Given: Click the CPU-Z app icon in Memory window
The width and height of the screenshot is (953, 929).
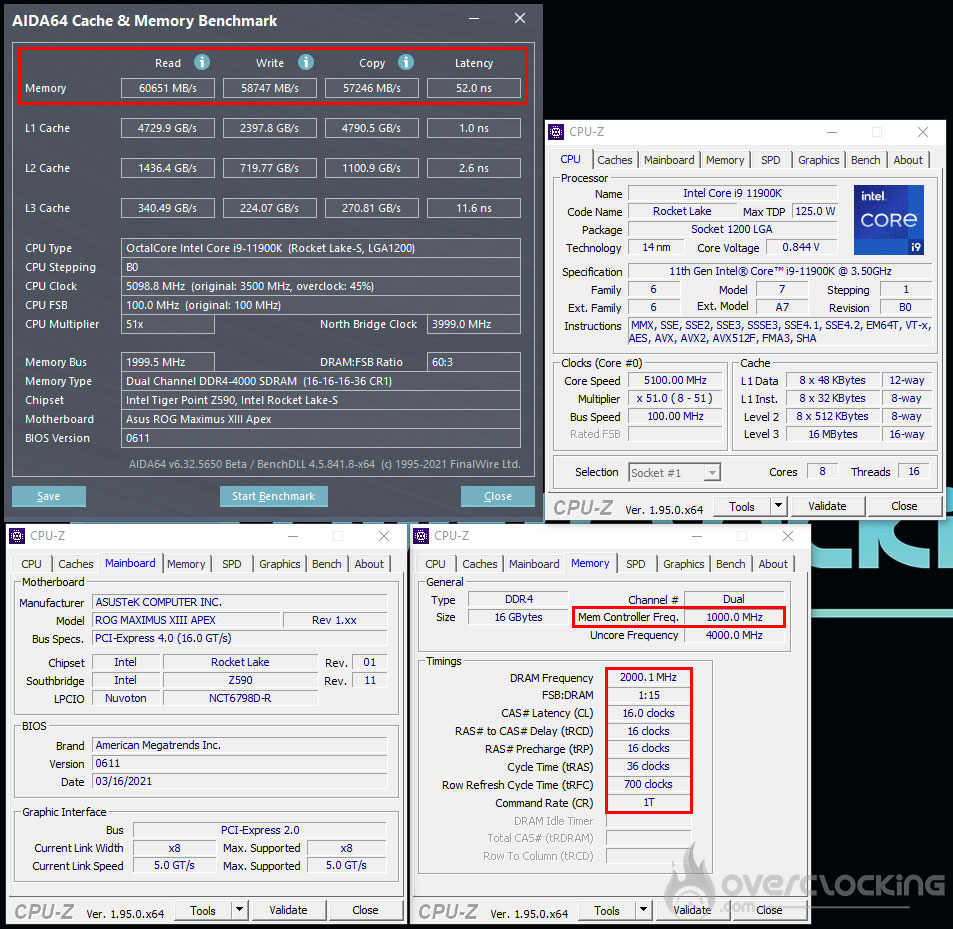Looking at the screenshot, I should (421, 535).
